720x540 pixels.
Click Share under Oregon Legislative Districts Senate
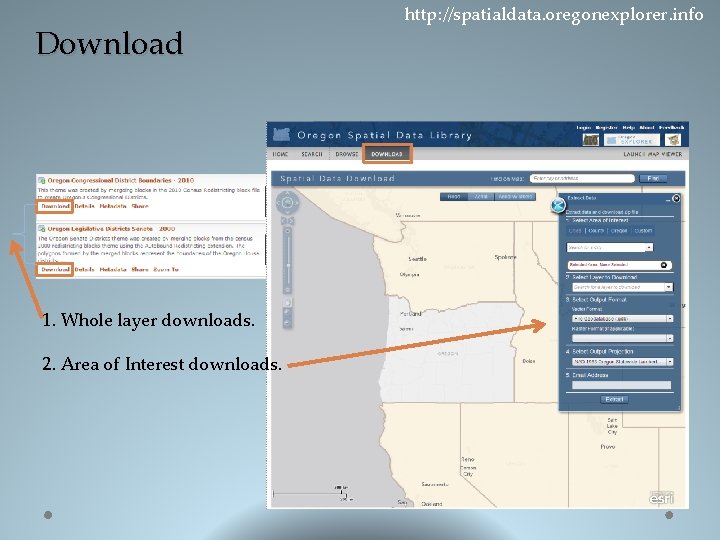coord(140,270)
